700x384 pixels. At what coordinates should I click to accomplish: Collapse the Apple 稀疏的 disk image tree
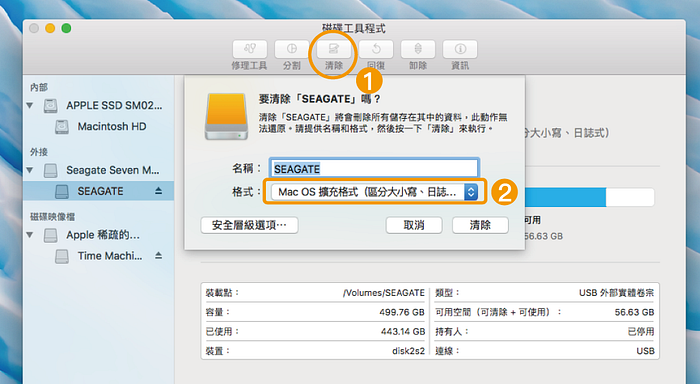coord(30,235)
